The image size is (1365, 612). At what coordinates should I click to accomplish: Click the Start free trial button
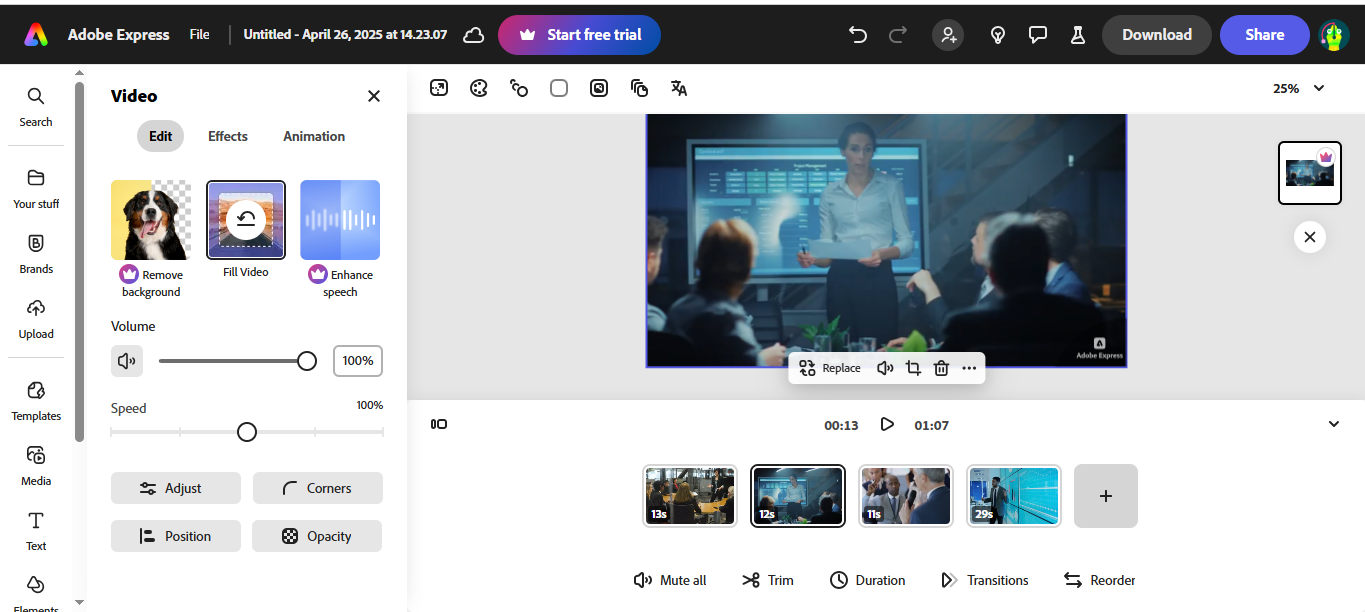pyautogui.click(x=579, y=34)
